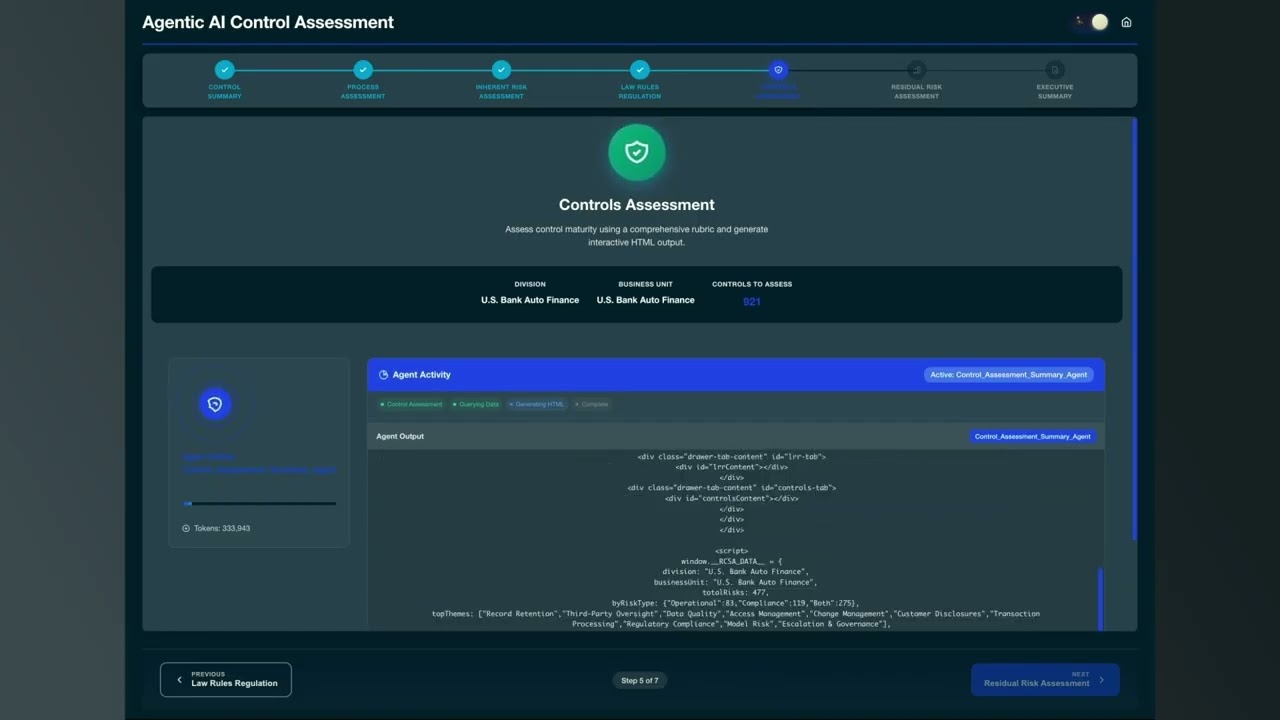Click the Agent Activity pie icon

tap(383, 375)
